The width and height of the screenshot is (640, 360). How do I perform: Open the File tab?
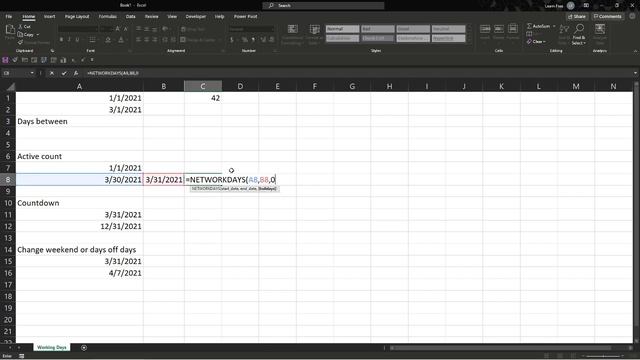9,16
